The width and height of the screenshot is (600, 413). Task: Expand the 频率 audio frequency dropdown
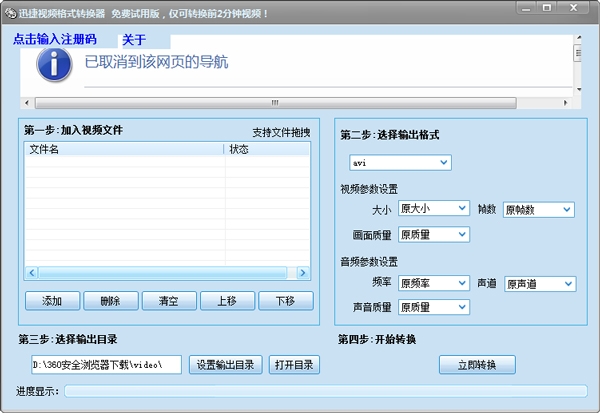pos(433,283)
